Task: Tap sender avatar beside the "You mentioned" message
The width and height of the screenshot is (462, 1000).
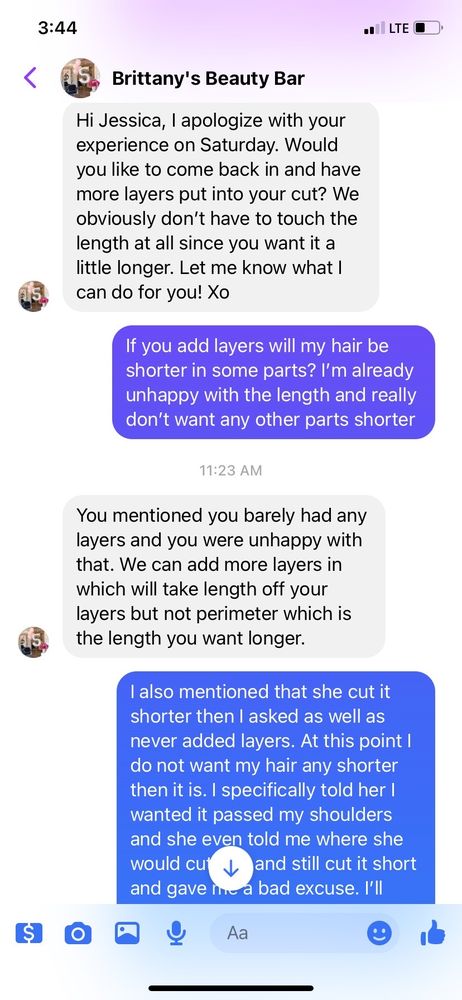Action: tap(33, 642)
